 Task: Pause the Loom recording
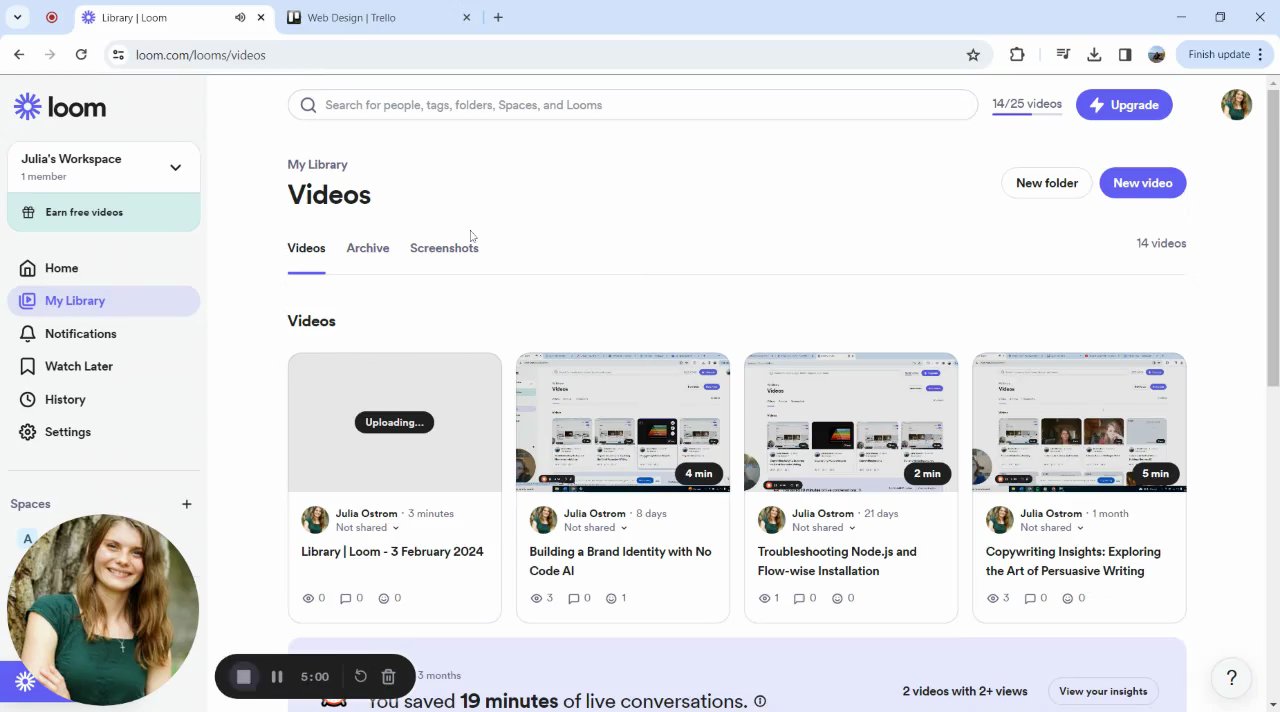277,677
